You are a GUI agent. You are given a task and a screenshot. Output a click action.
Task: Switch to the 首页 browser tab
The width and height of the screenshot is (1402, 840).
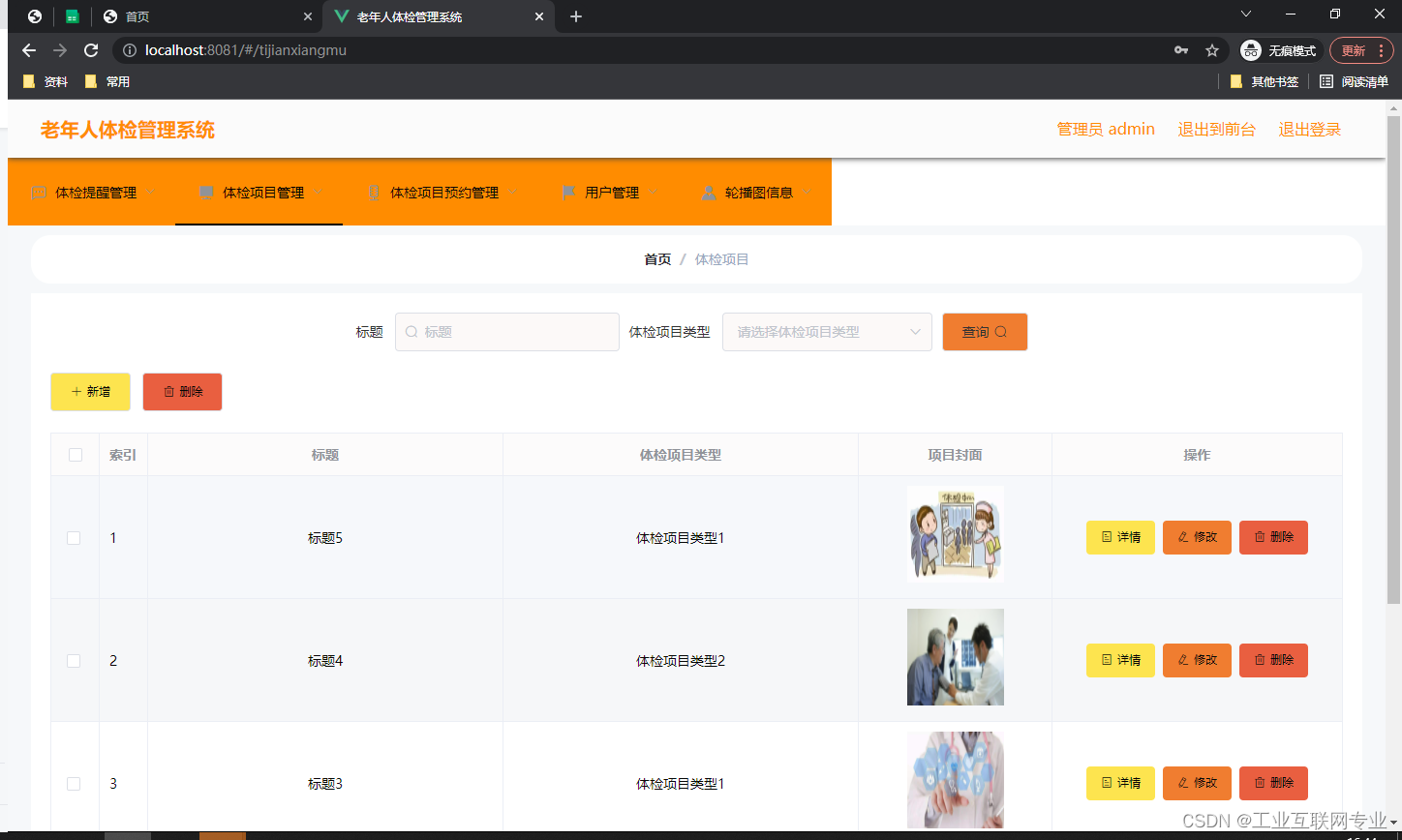[208, 16]
